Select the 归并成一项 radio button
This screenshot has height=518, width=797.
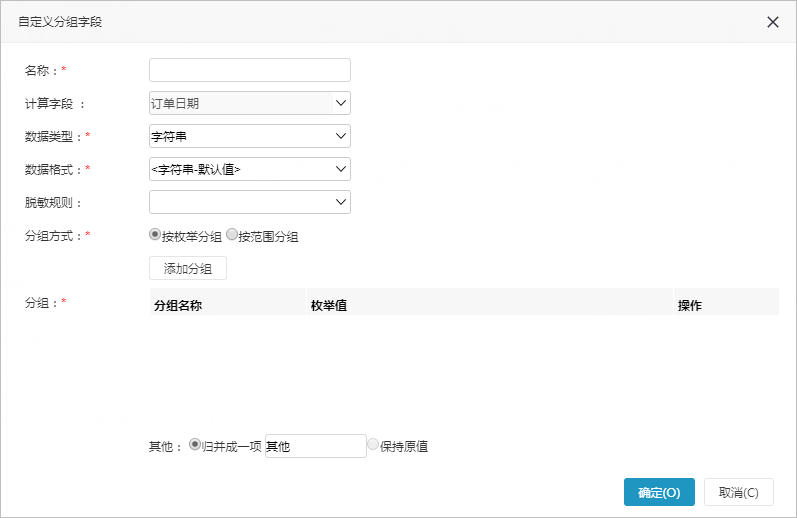[x=195, y=445]
